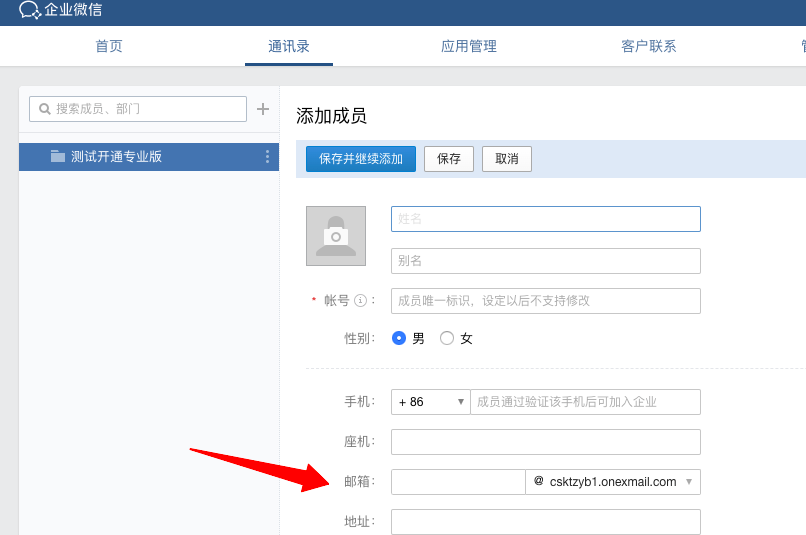The height and width of the screenshot is (535, 806).
Task: Click the info icon next to 帐号
Action: [x=360, y=301]
